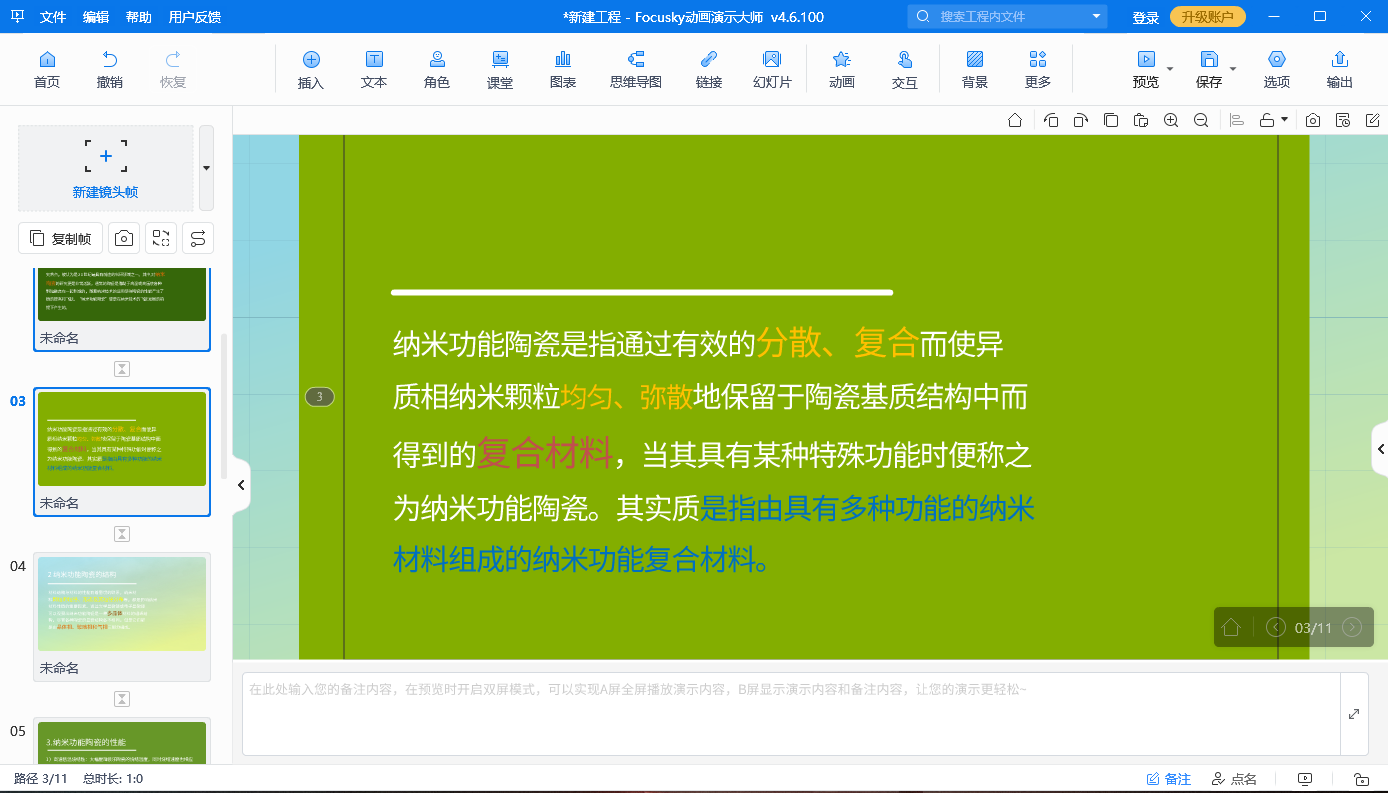The image size is (1388, 793).
Task: Click the edit note icon in canvas toolbar
Action: point(1373,120)
